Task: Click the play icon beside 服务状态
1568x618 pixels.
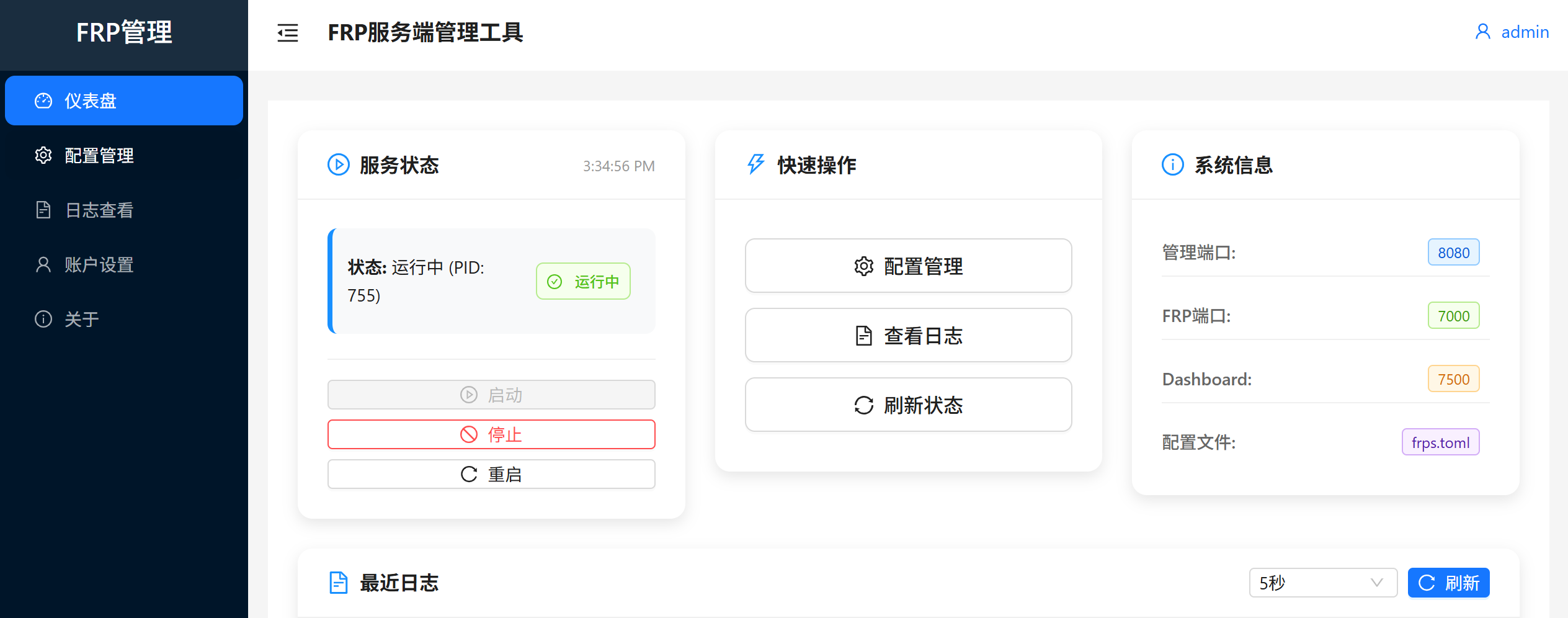Action: pyautogui.click(x=338, y=165)
